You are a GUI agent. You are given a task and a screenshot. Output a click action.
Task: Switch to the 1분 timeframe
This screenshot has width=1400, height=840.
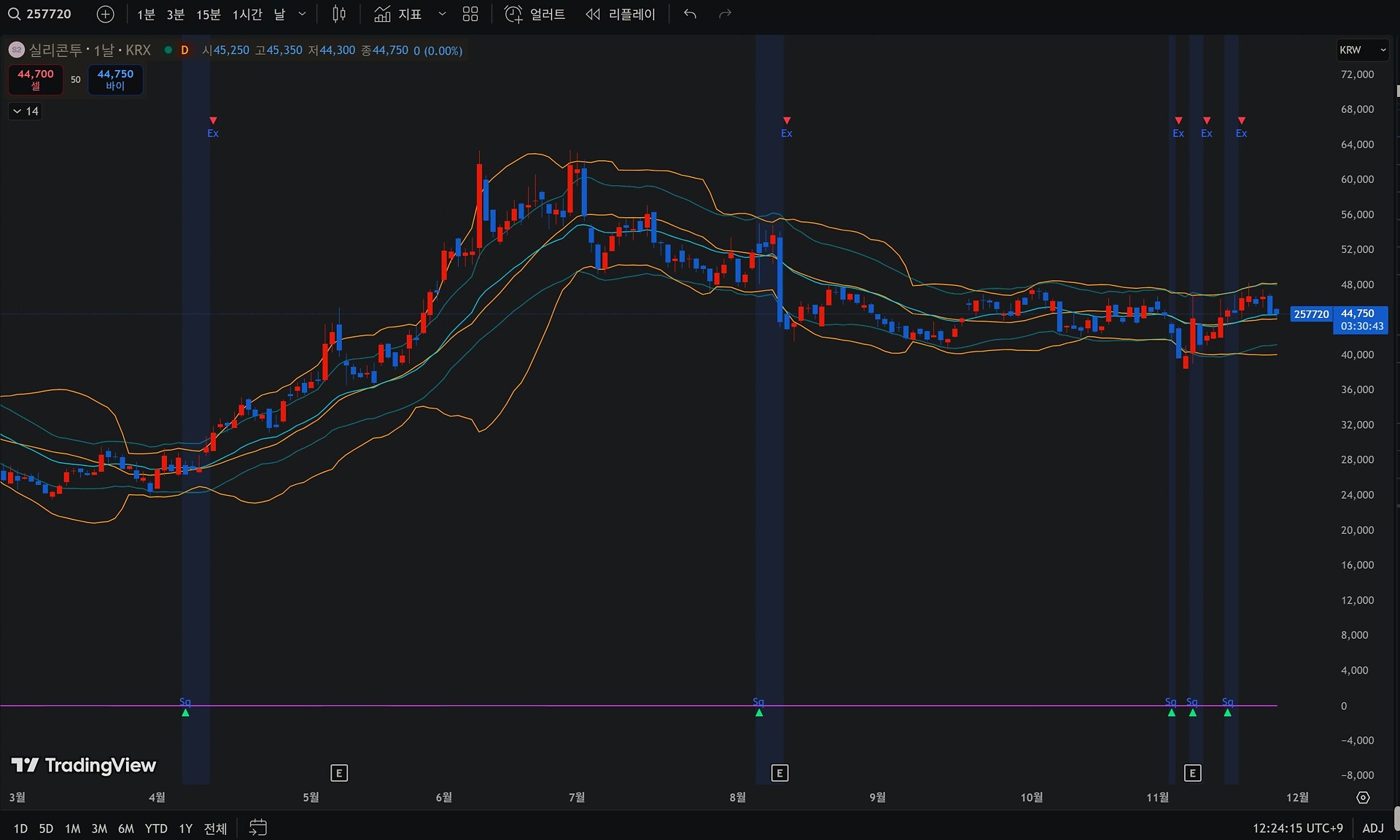(146, 15)
